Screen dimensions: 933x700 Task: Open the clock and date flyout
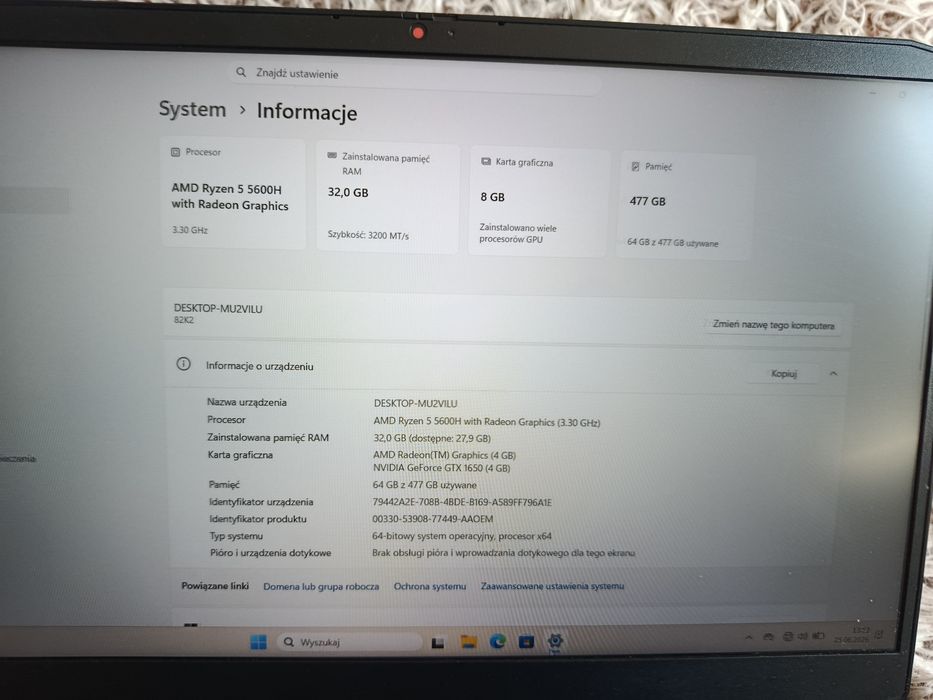[x=854, y=635]
